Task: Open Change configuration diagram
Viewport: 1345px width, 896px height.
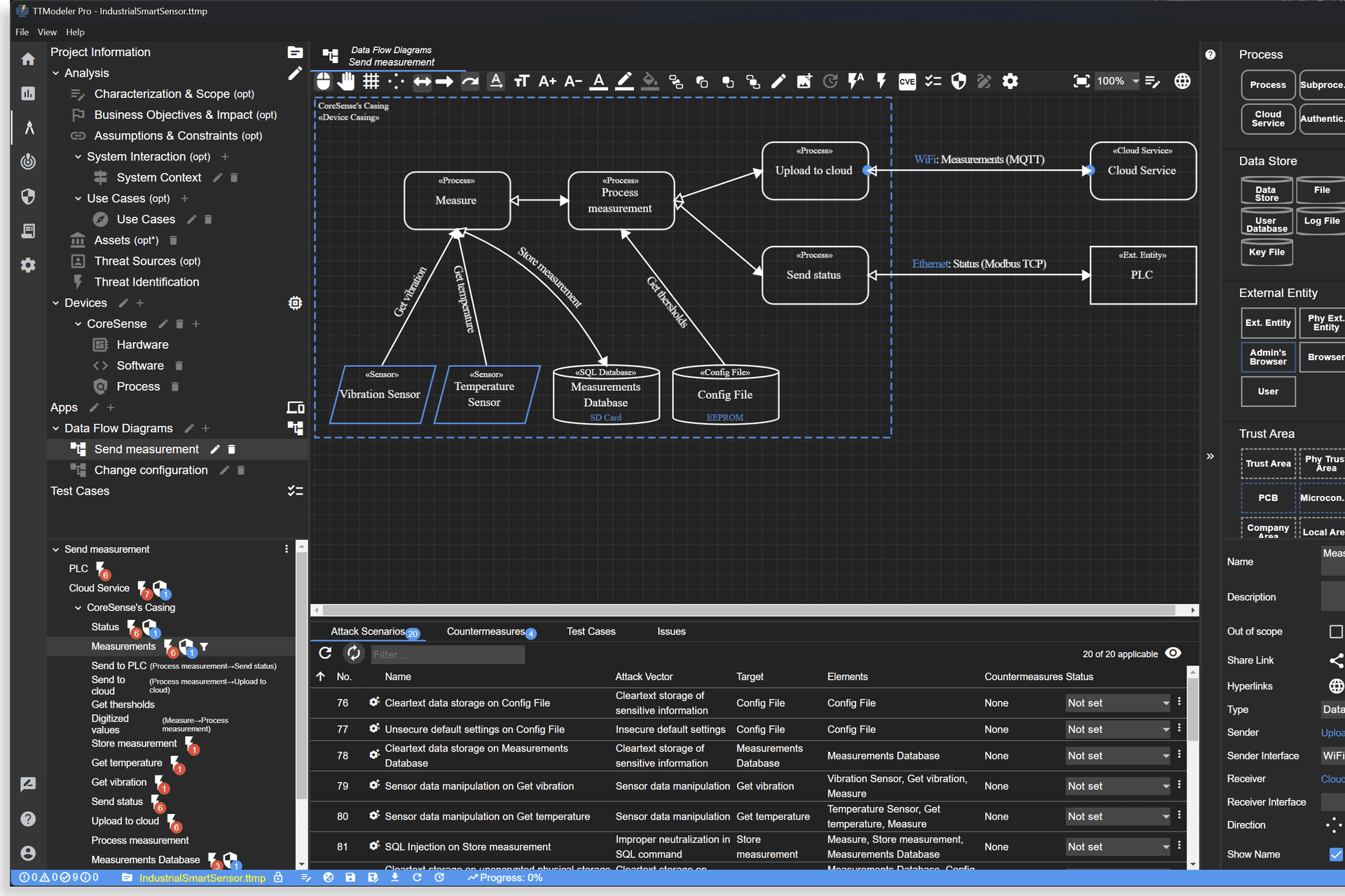Action: (x=151, y=470)
